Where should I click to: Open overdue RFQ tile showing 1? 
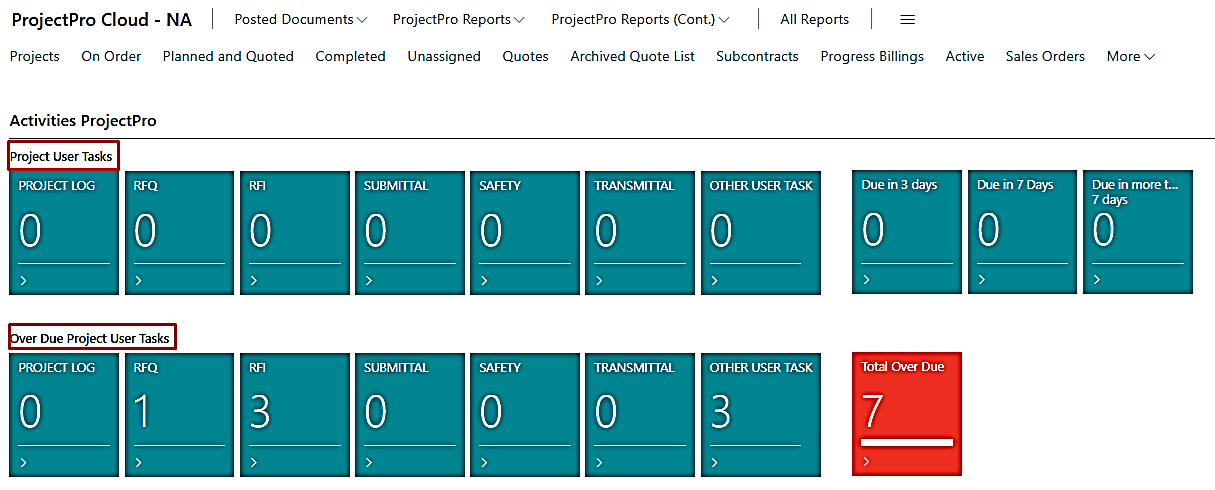[x=180, y=415]
